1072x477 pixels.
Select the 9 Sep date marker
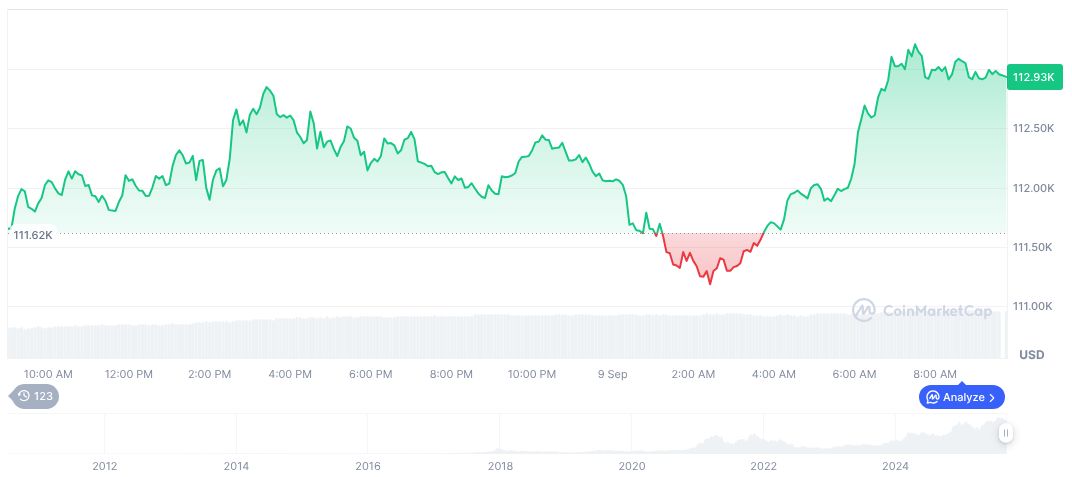click(x=612, y=374)
